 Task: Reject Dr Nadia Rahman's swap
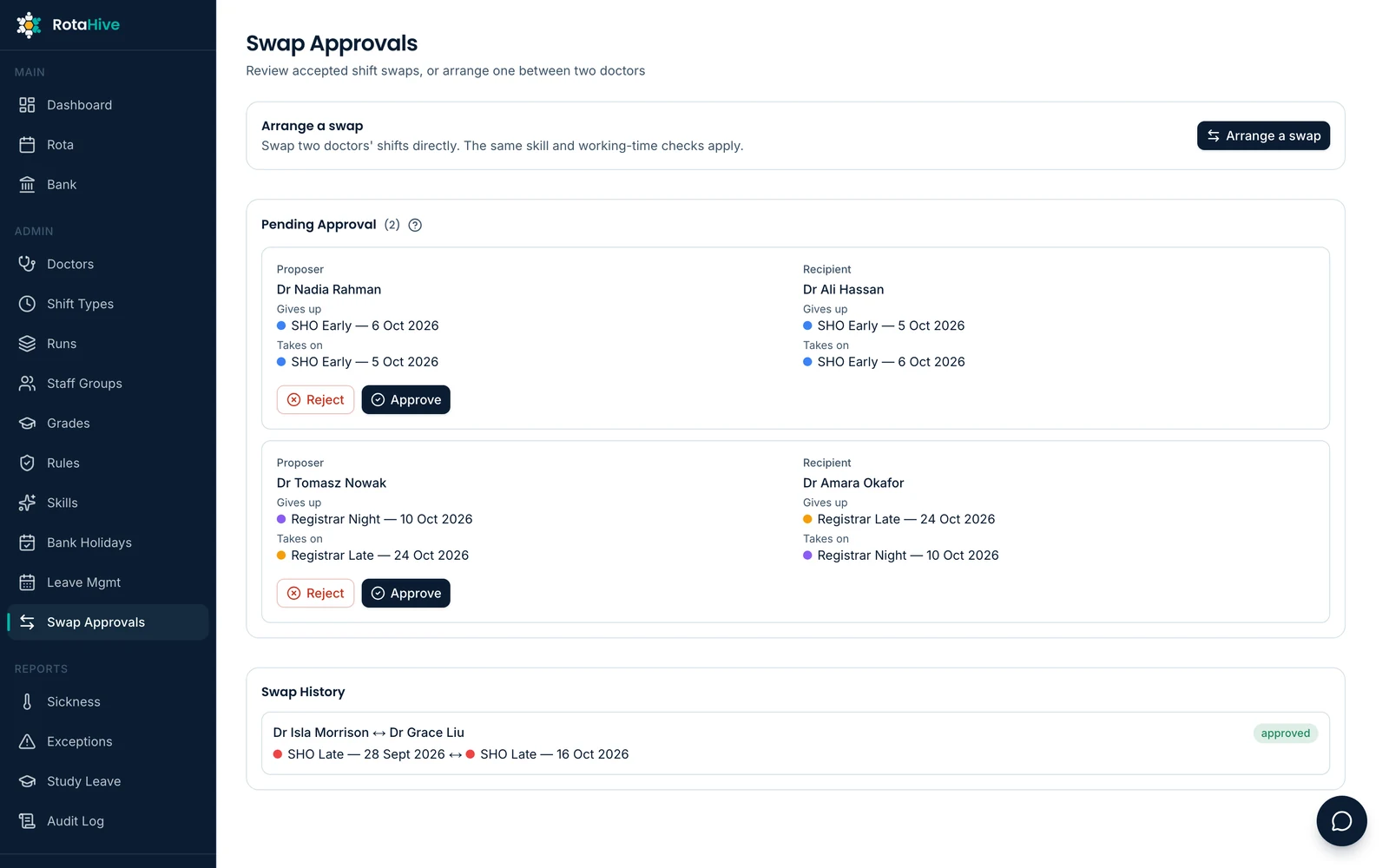click(x=315, y=400)
